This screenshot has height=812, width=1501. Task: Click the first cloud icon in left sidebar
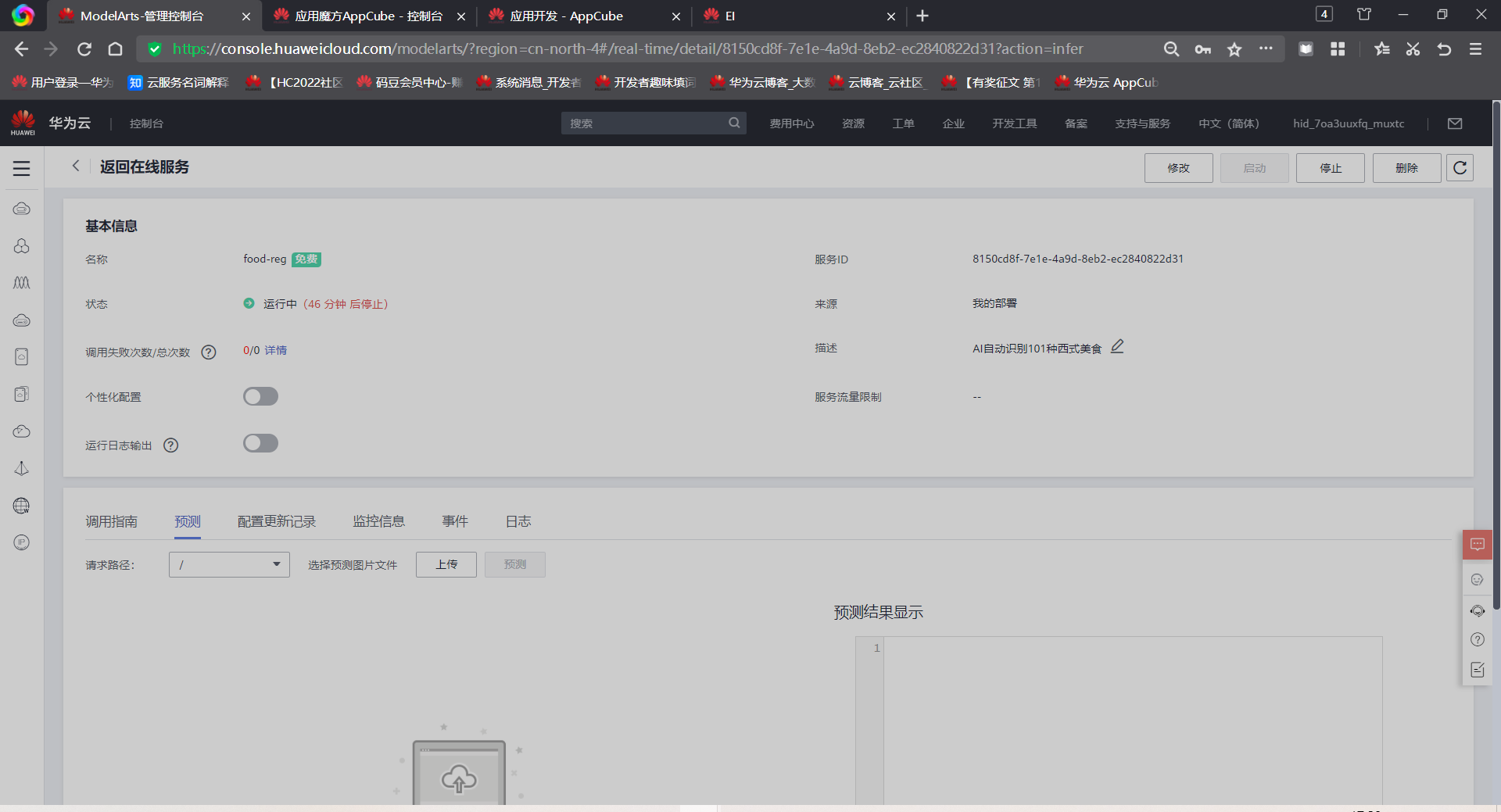pos(22,209)
